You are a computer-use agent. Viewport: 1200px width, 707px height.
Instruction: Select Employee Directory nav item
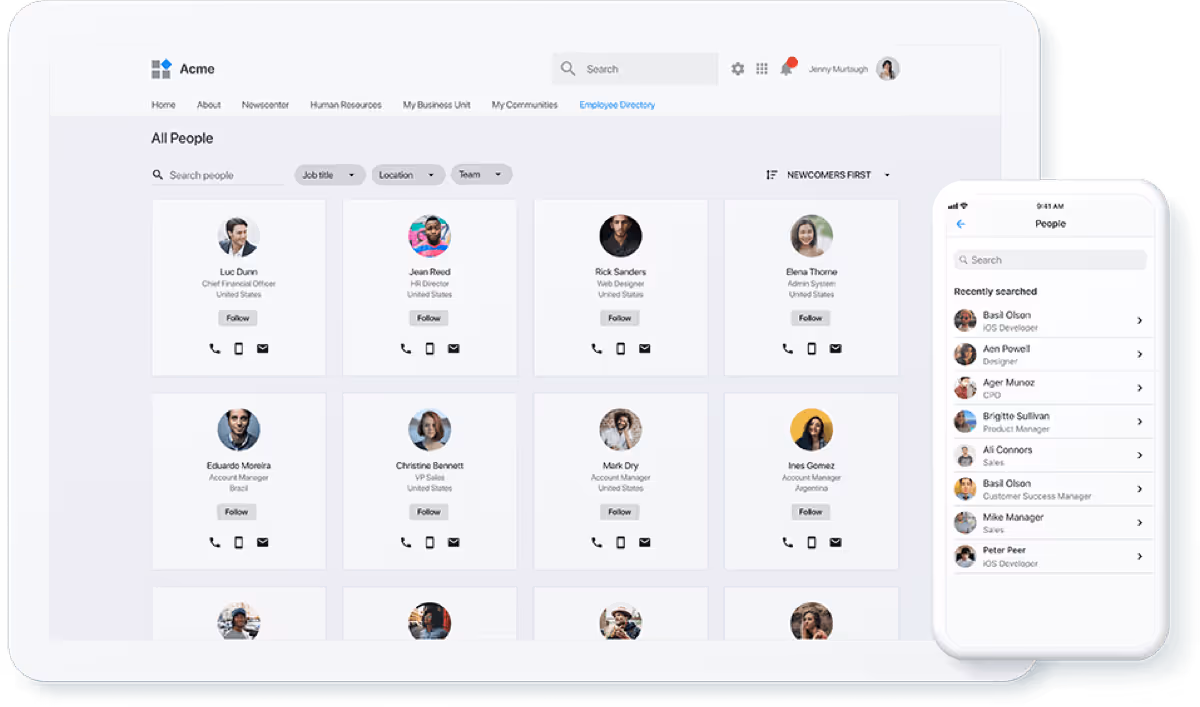point(617,105)
